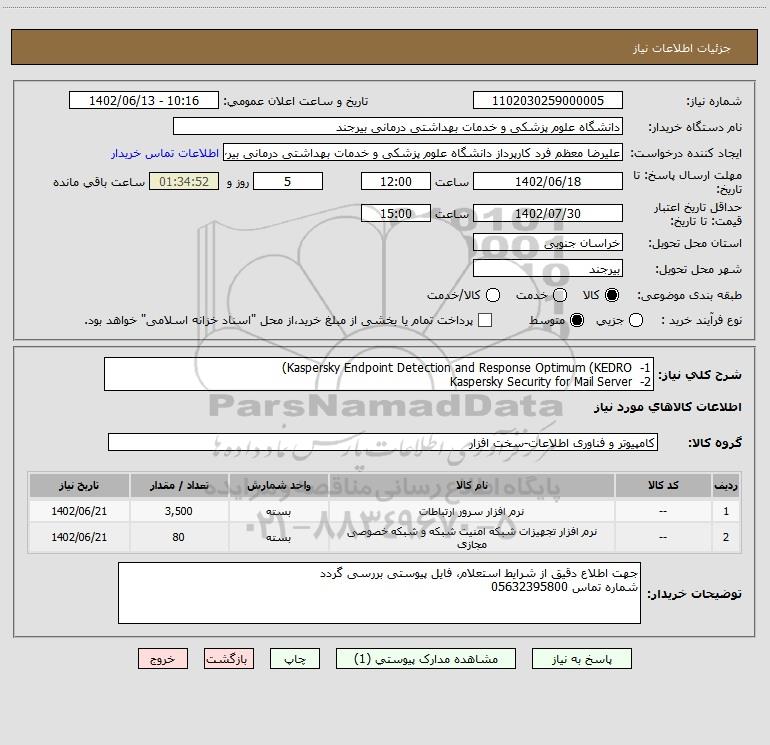Click the پاسخ به نیاز button
The height and width of the screenshot is (745, 770).
pyautogui.click(x=581, y=659)
